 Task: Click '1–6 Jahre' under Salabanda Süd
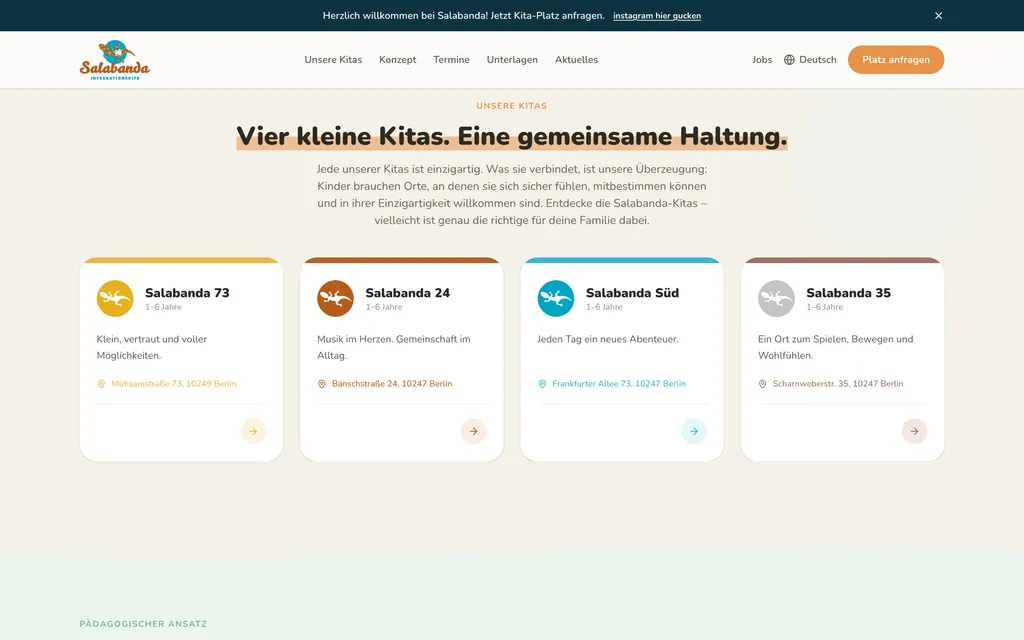pyautogui.click(x=604, y=307)
